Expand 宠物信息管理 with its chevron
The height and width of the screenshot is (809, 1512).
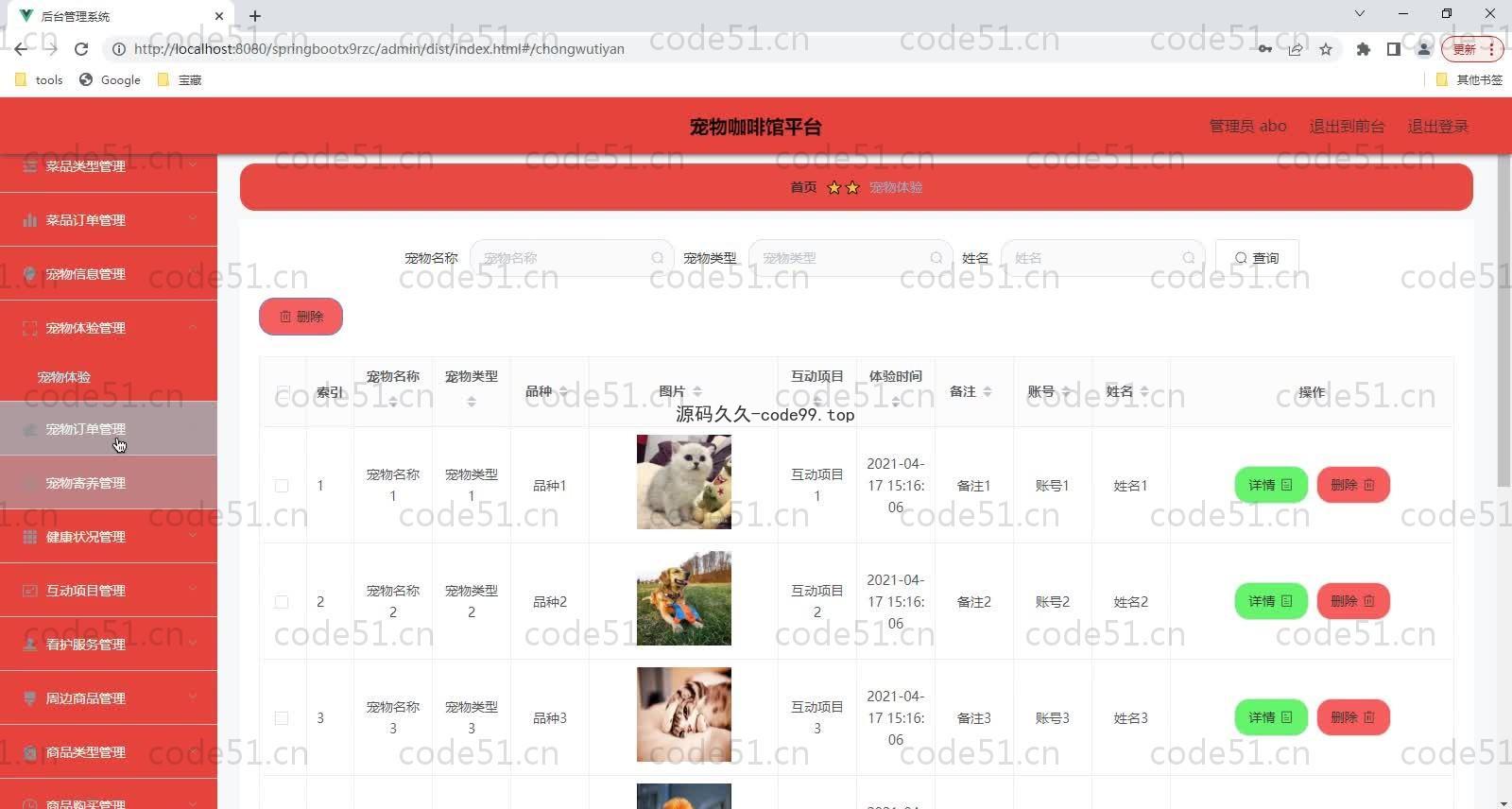[x=193, y=273]
